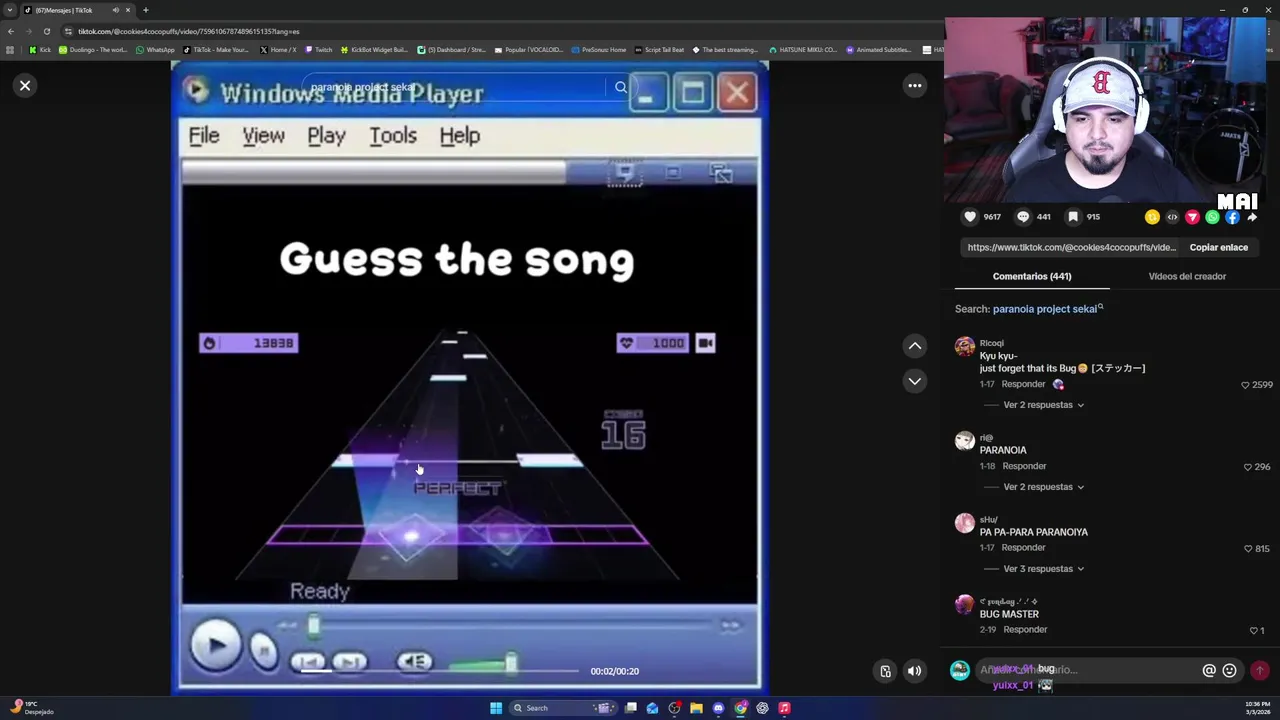This screenshot has height=720, width=1280.
Task: Open the Apple Music icon in the taskbar
Action: [784, 708]
